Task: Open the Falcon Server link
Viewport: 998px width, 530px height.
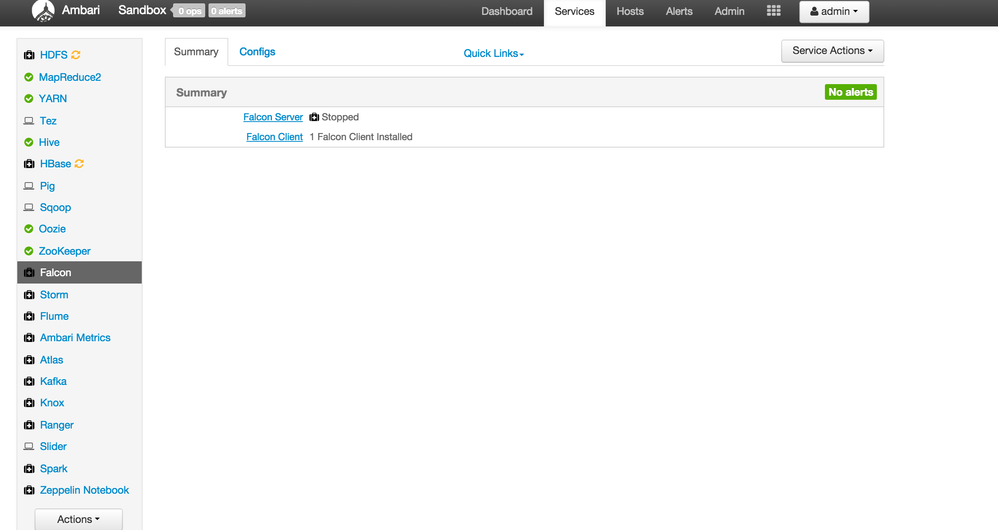Action: (x=273, y=117)
